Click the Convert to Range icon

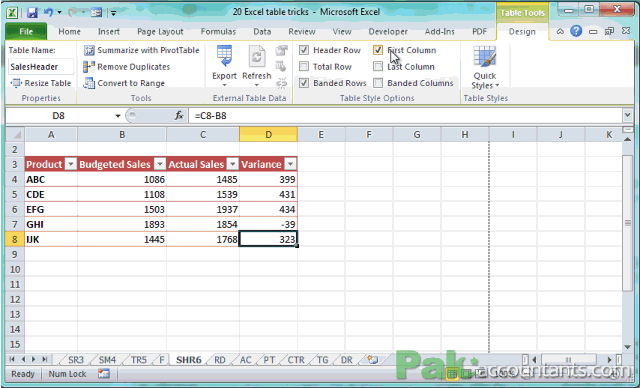(89, 83)
